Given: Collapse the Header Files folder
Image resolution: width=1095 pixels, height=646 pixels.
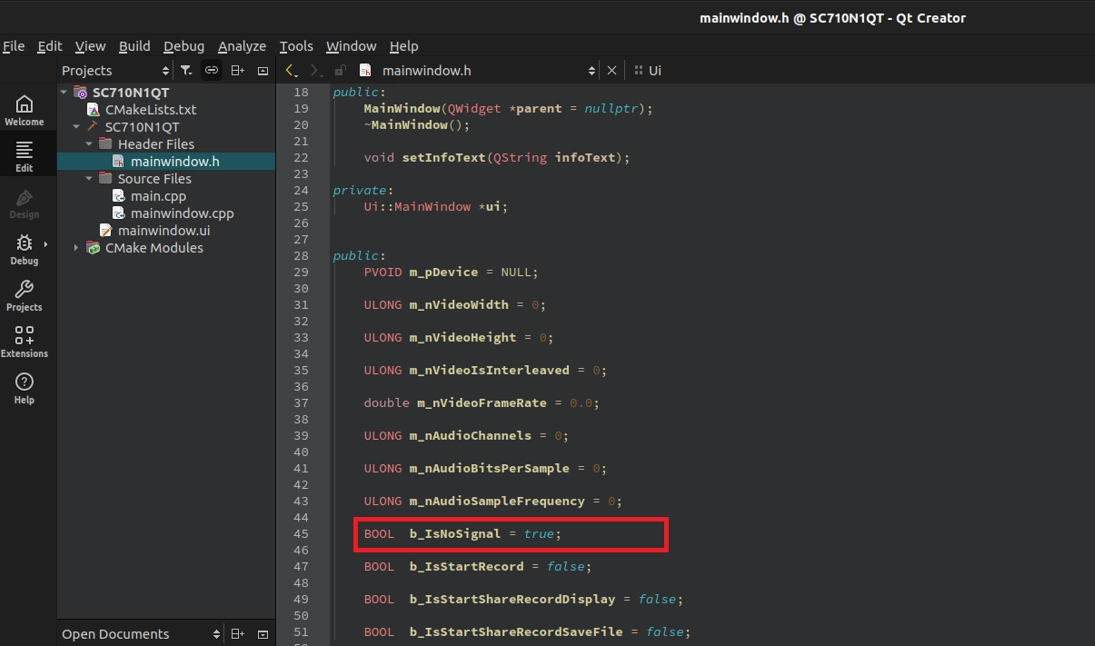Looking at the screenshot, I should point(89,144).
